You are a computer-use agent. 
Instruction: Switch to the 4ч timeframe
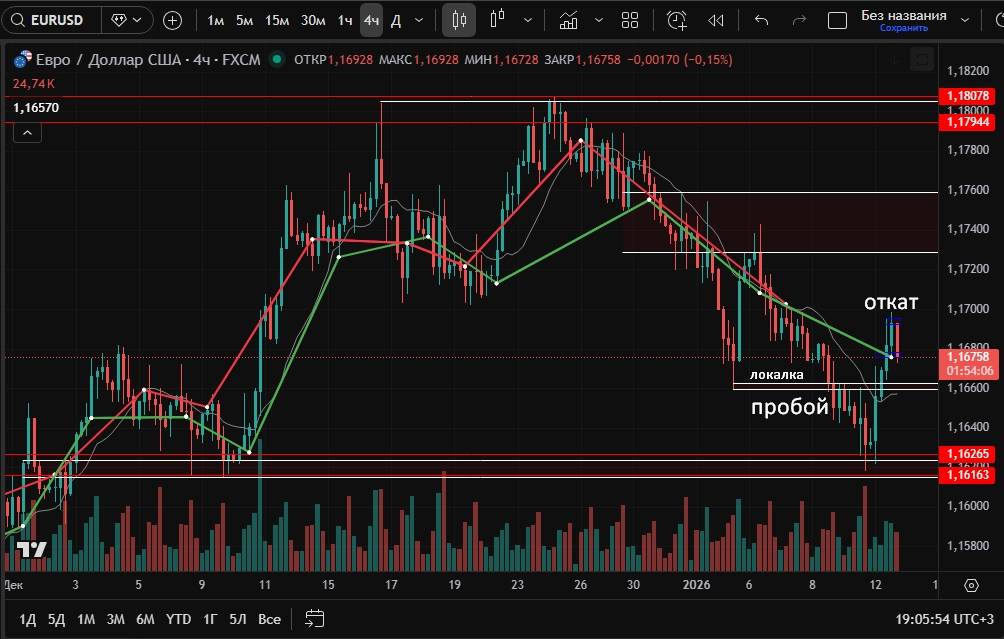tap(371, 20)
